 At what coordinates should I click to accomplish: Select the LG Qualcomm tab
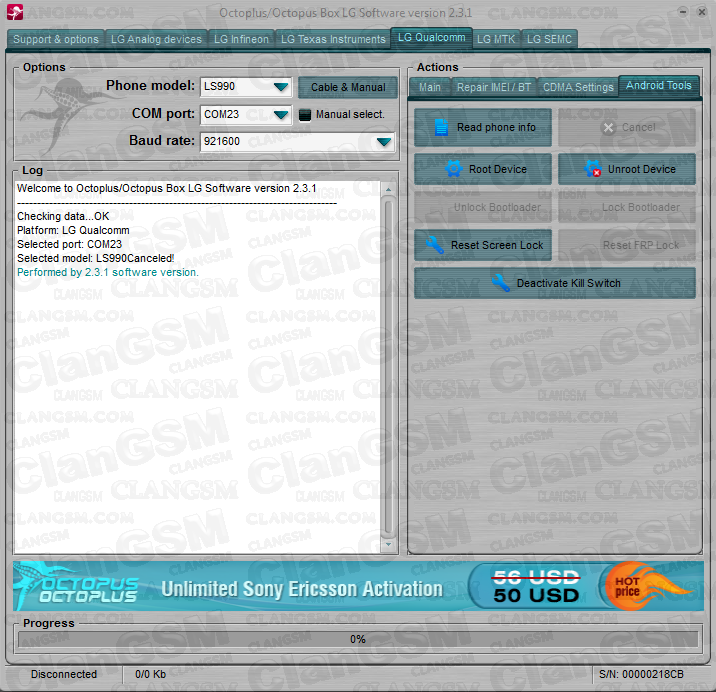coord(431,37)
